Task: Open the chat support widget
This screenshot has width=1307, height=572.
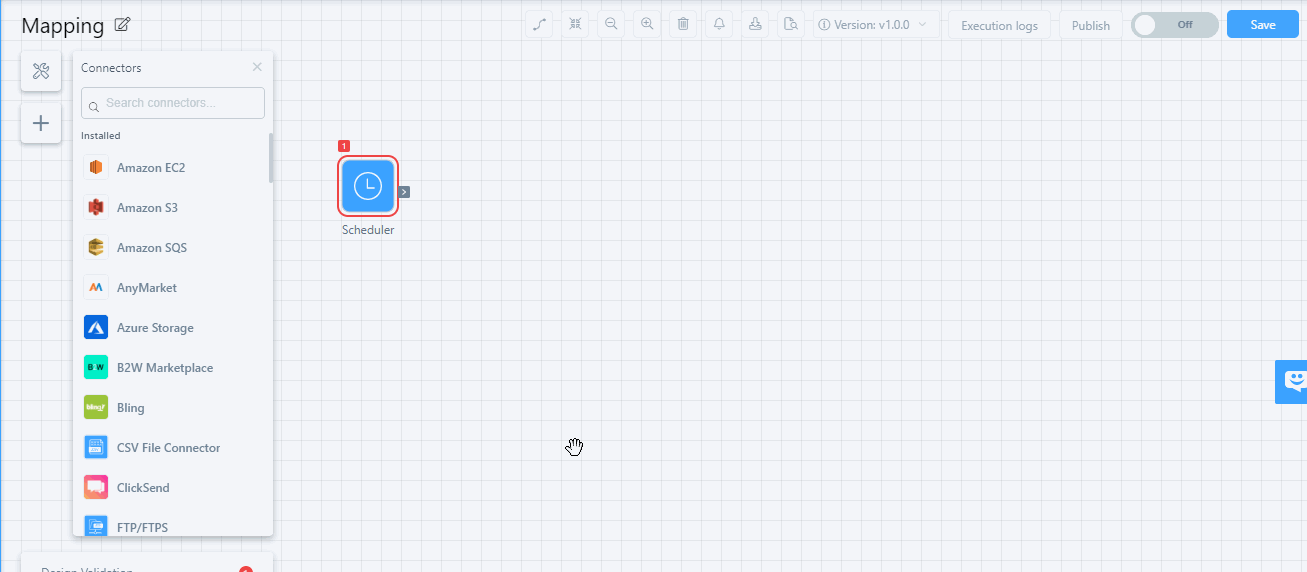Action: point(1292,382)
